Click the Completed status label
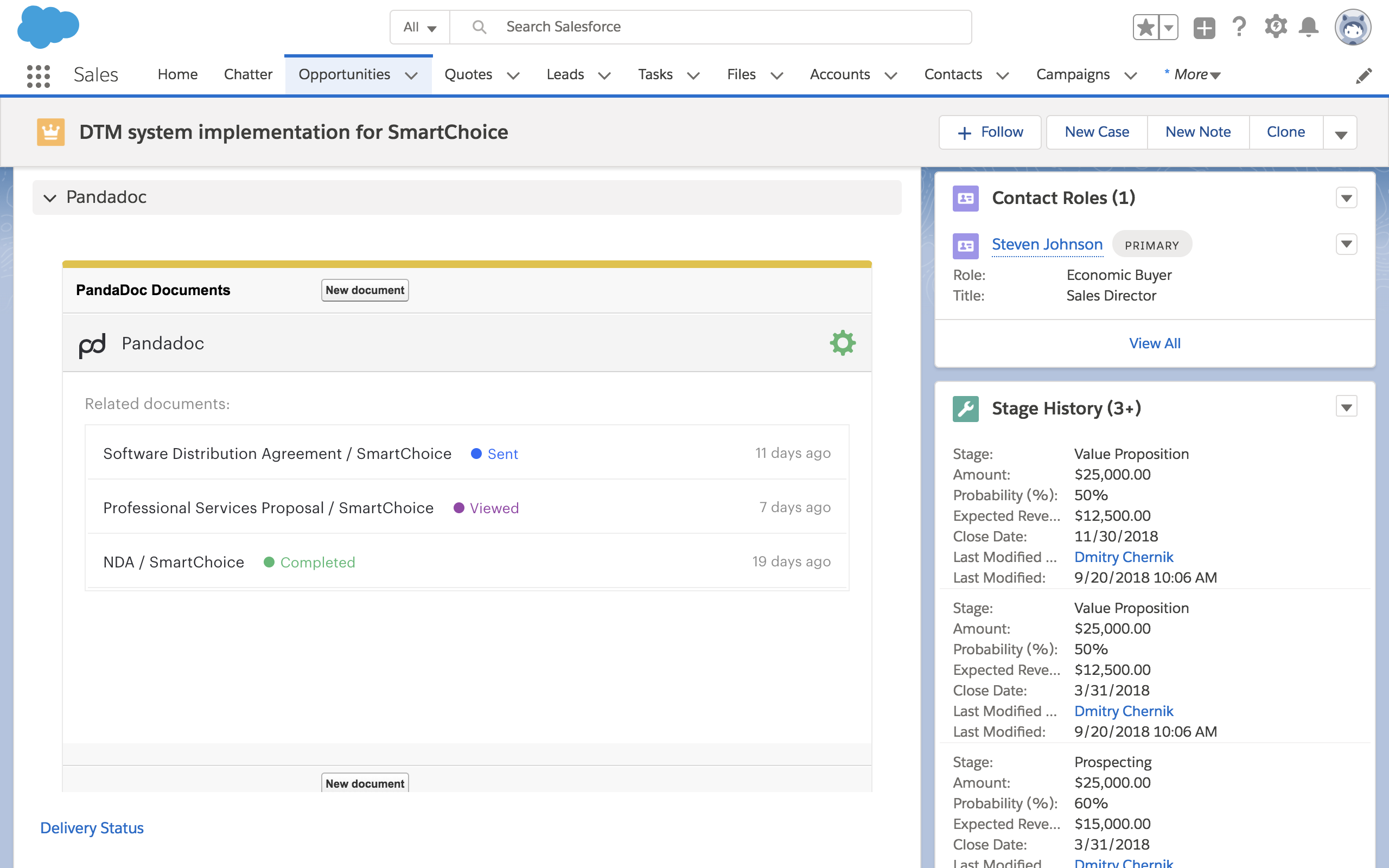1389x868 pixels. coord(317,563)
